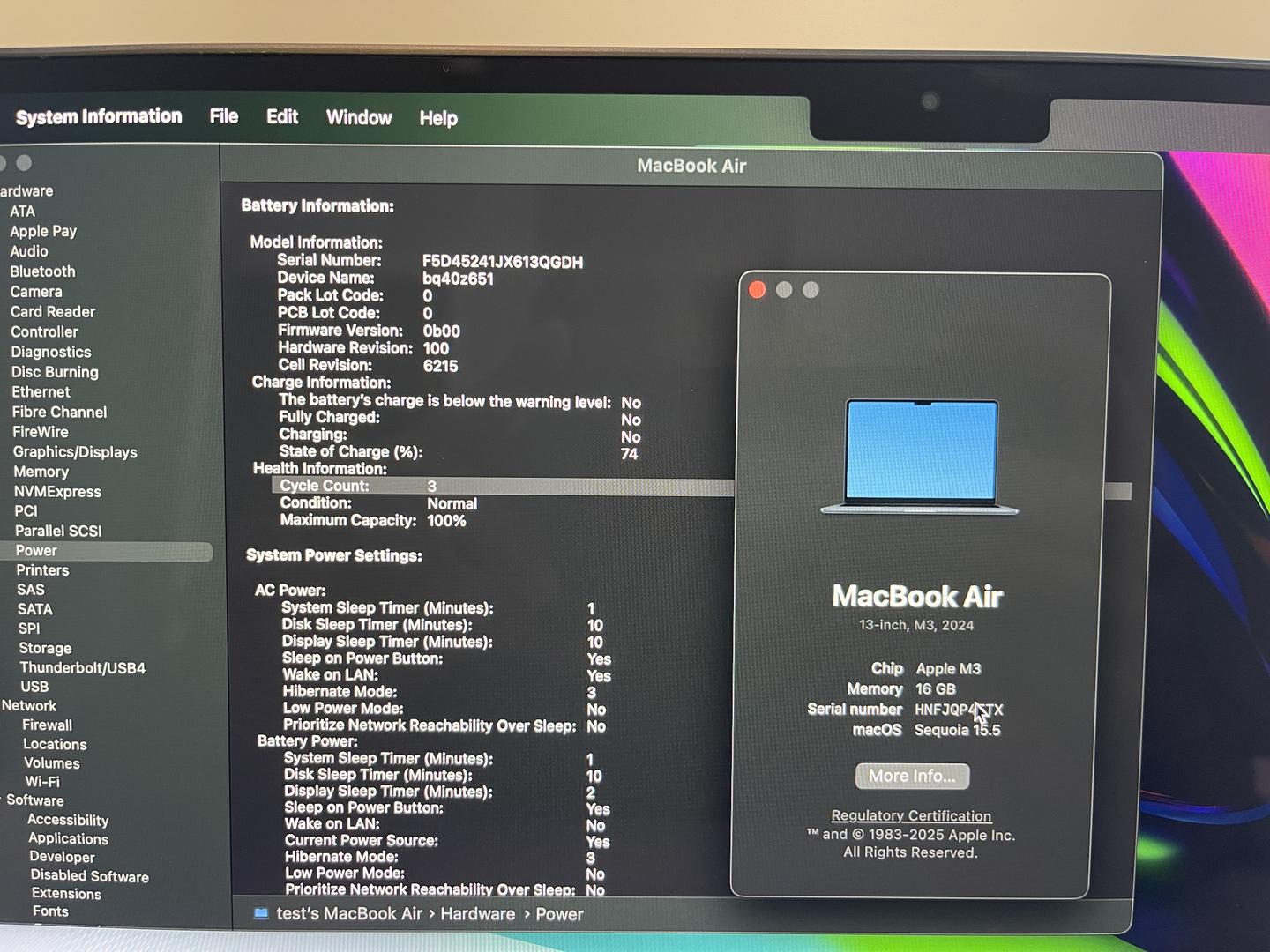Screen dimensions: 1270x952
Task: Close the About This Mac window
Action: click(x=757, y=290)
